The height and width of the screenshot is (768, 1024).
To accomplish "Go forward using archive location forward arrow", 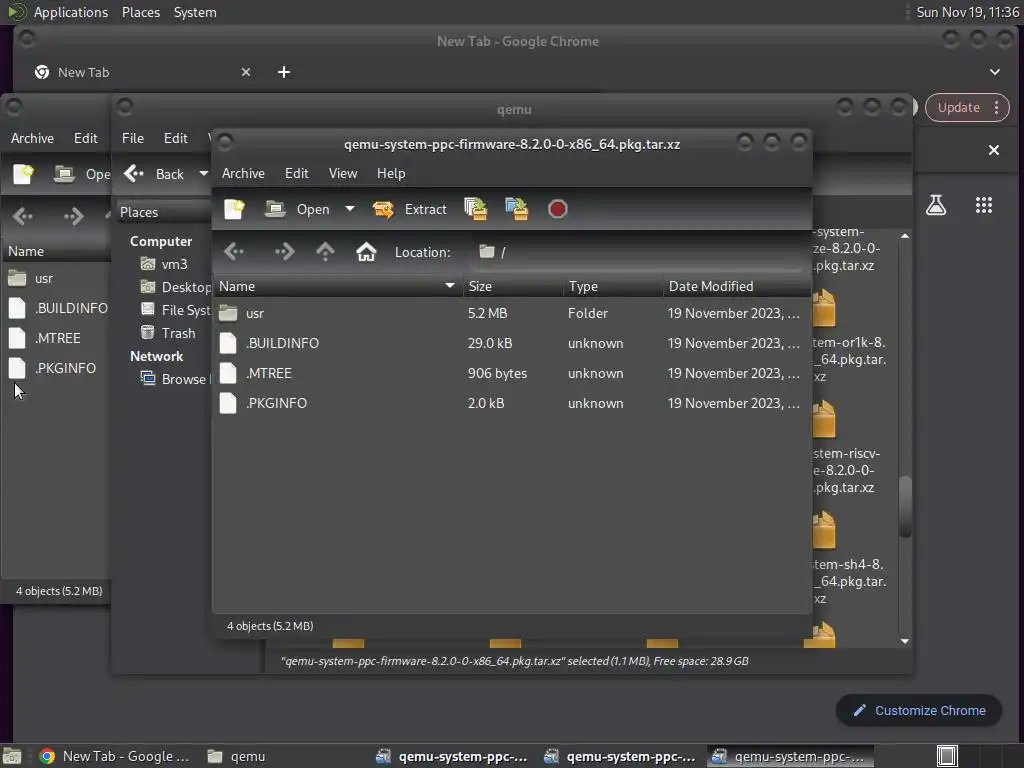I will [284, 251].
